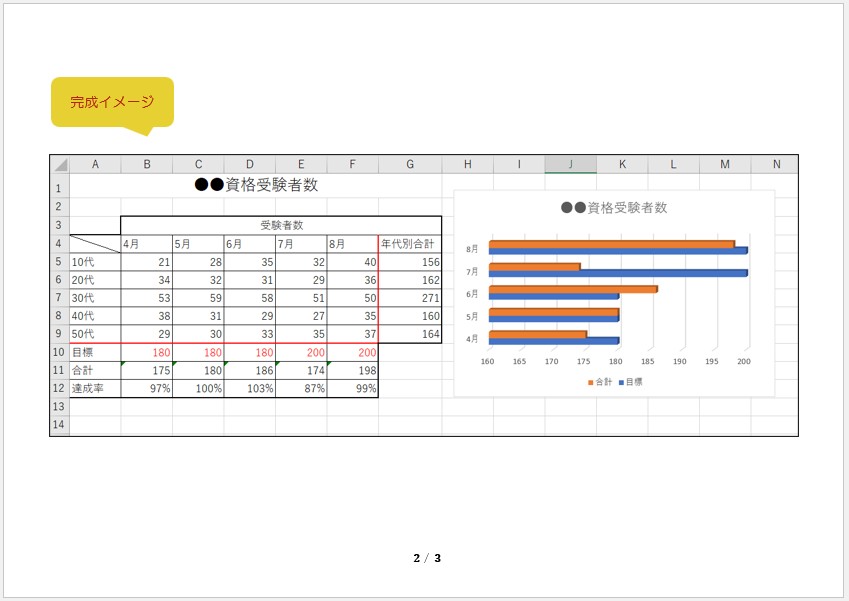
Task: Click the diagonal-line cell in row 4
Action: pos(95,243)
